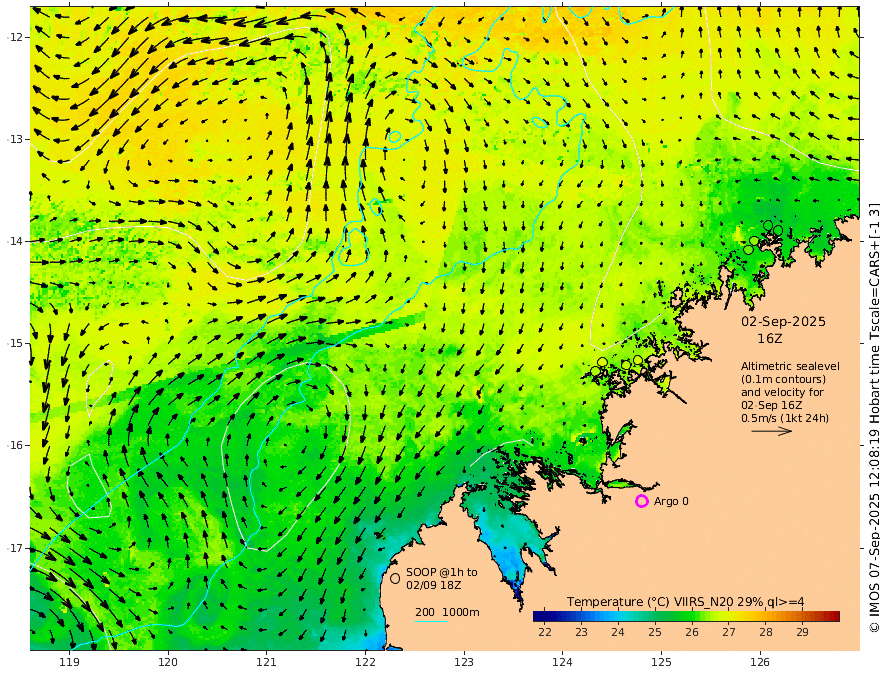Click the '0.5m/s (1kt 24h)' caption

785,418
